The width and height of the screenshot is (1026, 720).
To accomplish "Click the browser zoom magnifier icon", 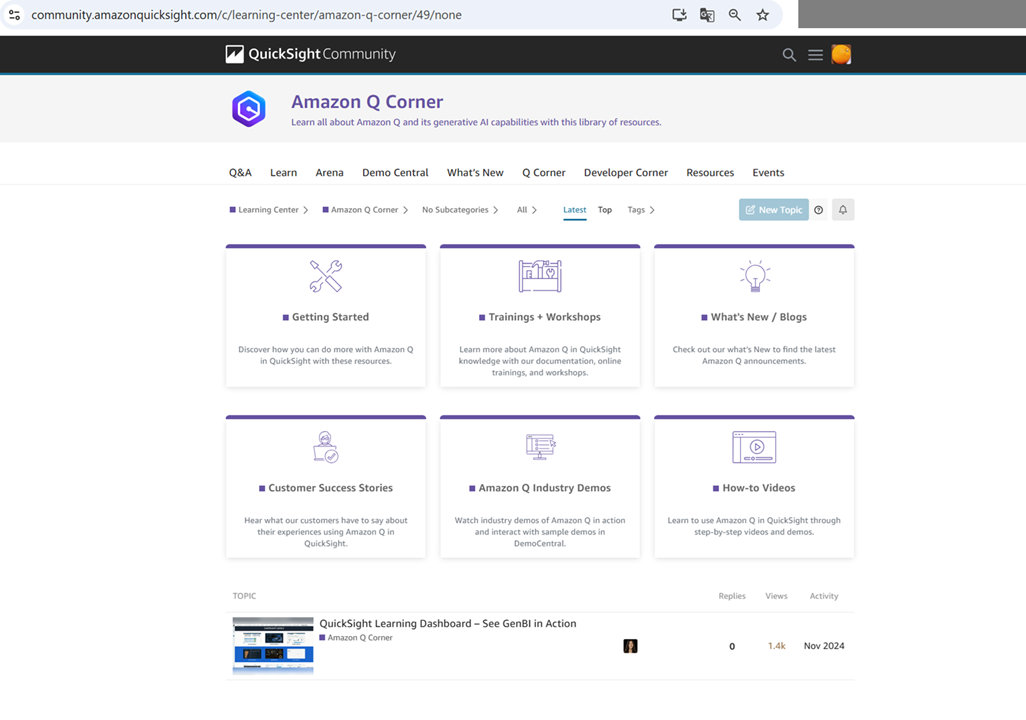I will click(x=735, y=14).
